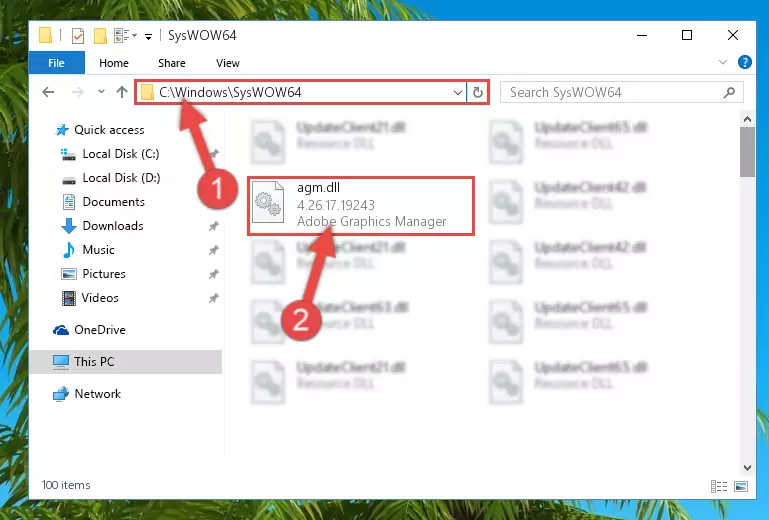The image size is (769, 520).
Task: Switch to Large icons view in status bar
Action: pos(741,486)
